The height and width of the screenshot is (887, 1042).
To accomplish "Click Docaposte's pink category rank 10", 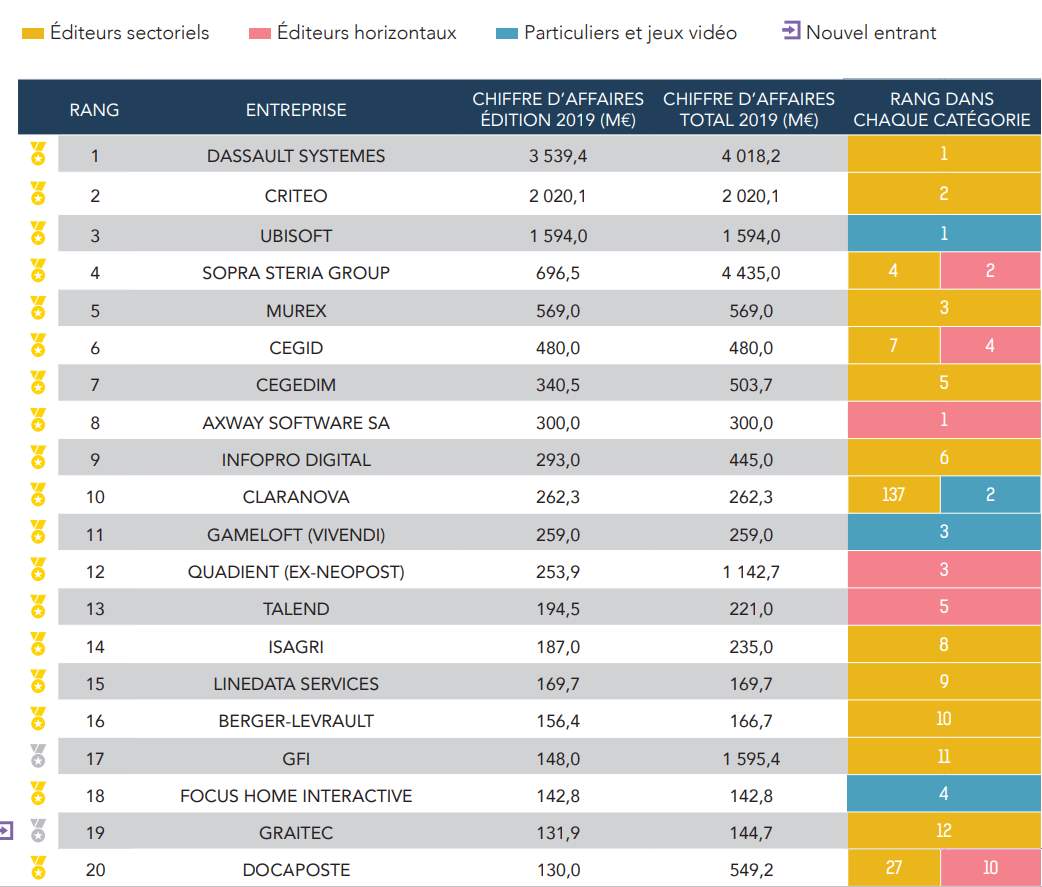I will coord(990,868).
